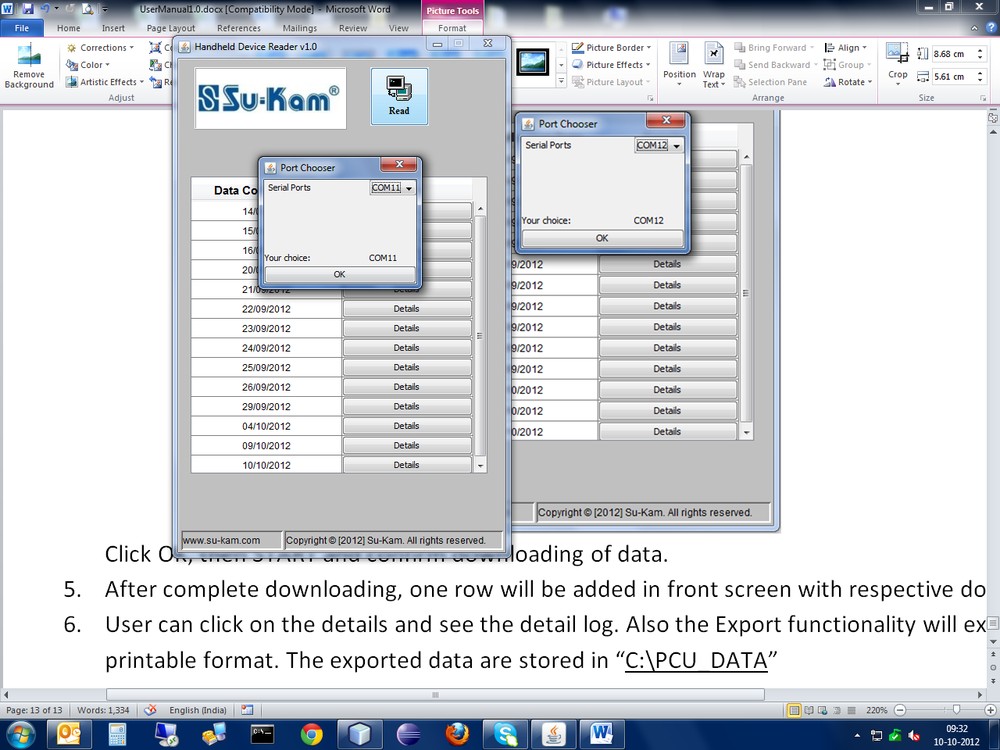Click the shape width field 5.61 cm
1000x750 pixels.
point(952,77)
